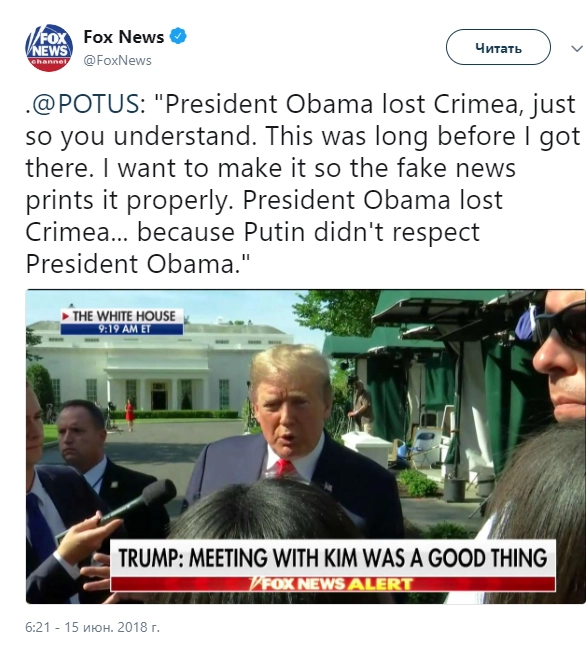This screenshot has width=586, height=646.
Task: Open the @FoxNews handle link
Action: point(117,61)
